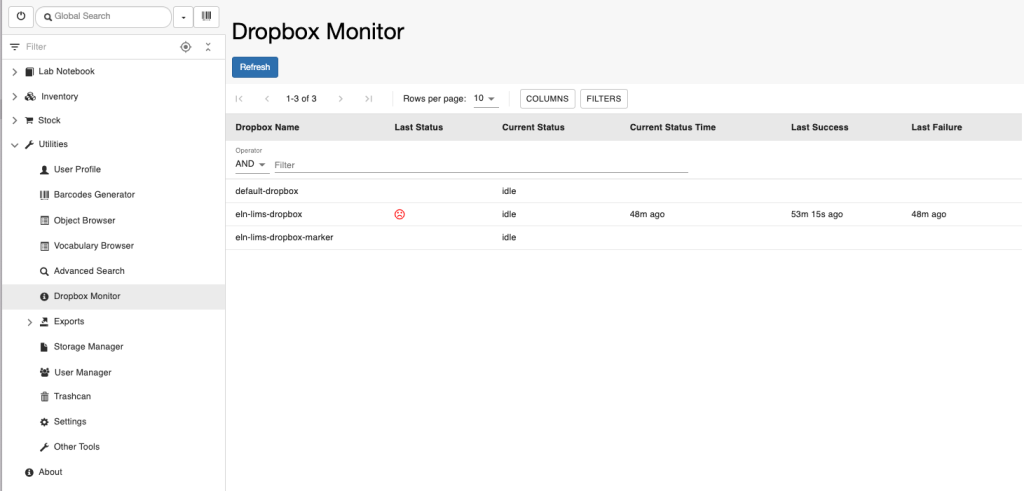The image size is (1024, 491).
Task: Jump to last page arrow
Action: point(368,99)
